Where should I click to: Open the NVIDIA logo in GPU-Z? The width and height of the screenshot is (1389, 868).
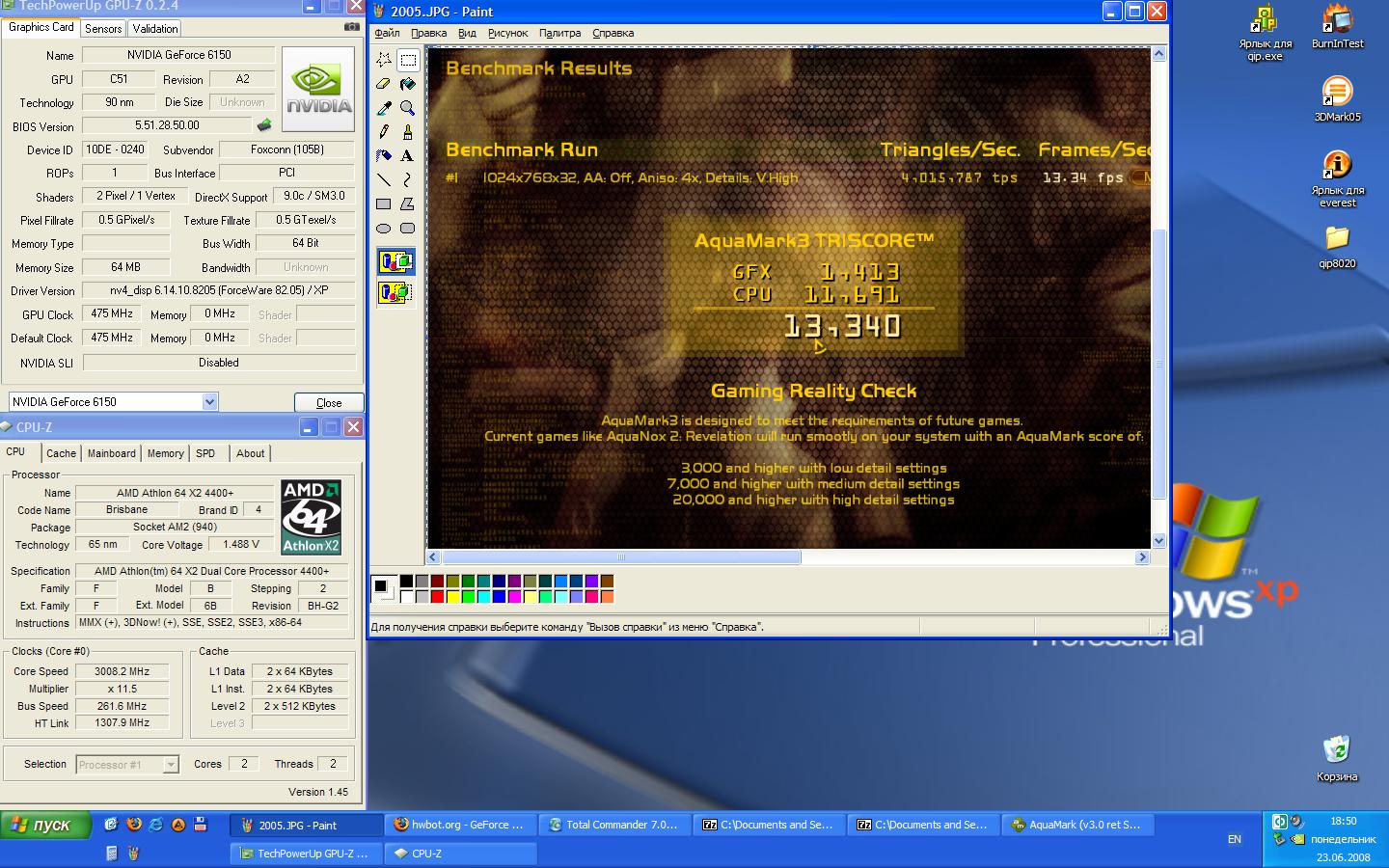point(317,89)
